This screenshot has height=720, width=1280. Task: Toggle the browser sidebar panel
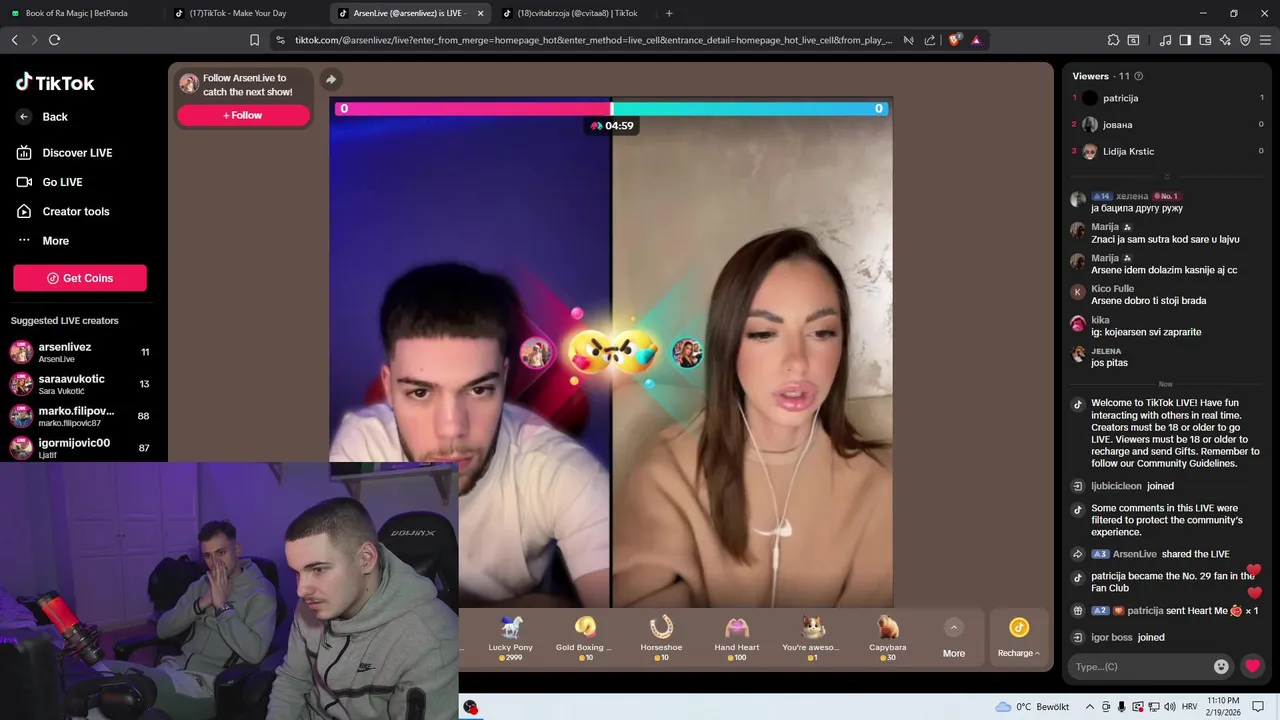pos(1185,40)
